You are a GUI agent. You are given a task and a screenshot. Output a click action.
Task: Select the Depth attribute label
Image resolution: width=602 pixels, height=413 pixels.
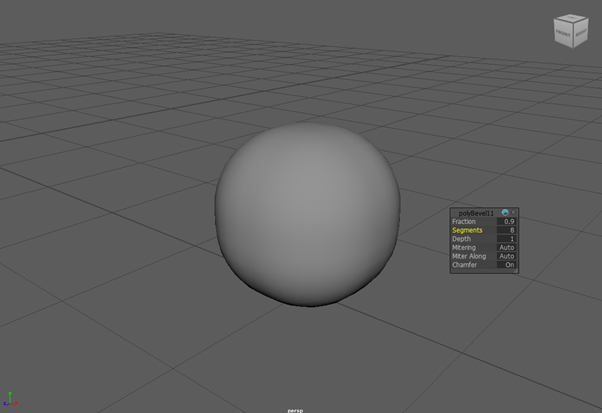[x=462, y=239]
